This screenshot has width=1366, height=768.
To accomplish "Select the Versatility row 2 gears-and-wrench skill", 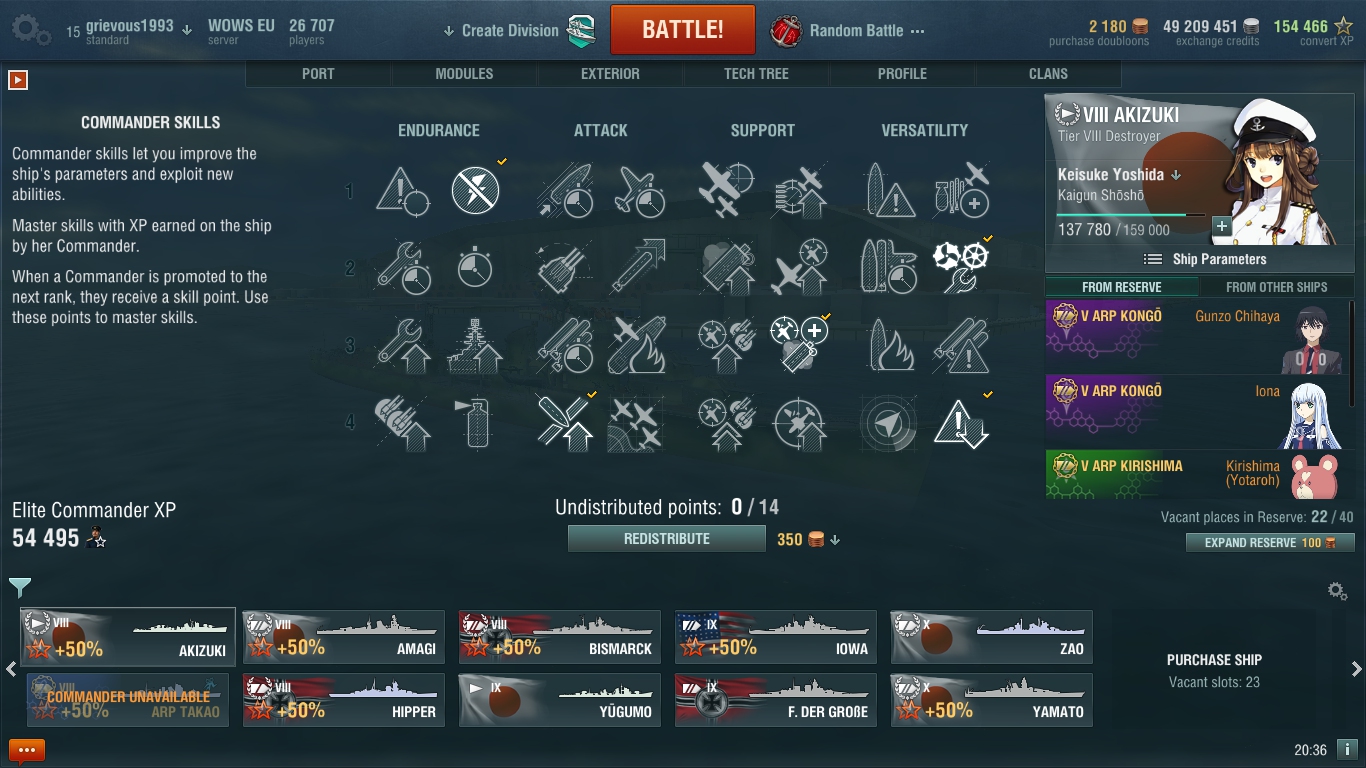I will [x=961, y=267].
